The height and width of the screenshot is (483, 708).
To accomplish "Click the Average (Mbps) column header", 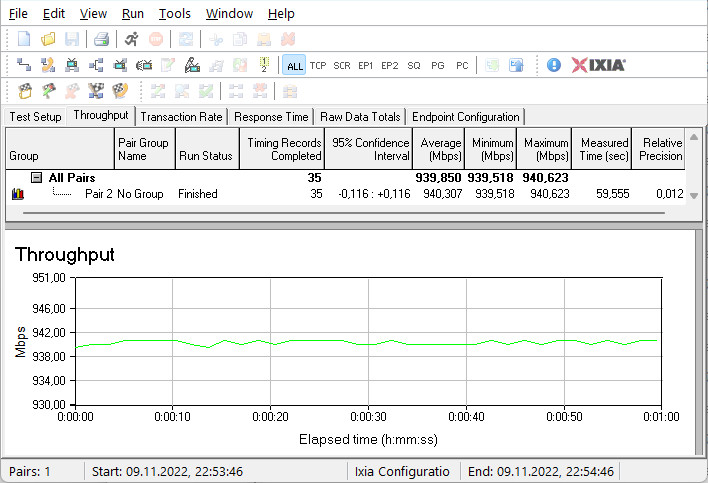I will [x=439, y=149].
